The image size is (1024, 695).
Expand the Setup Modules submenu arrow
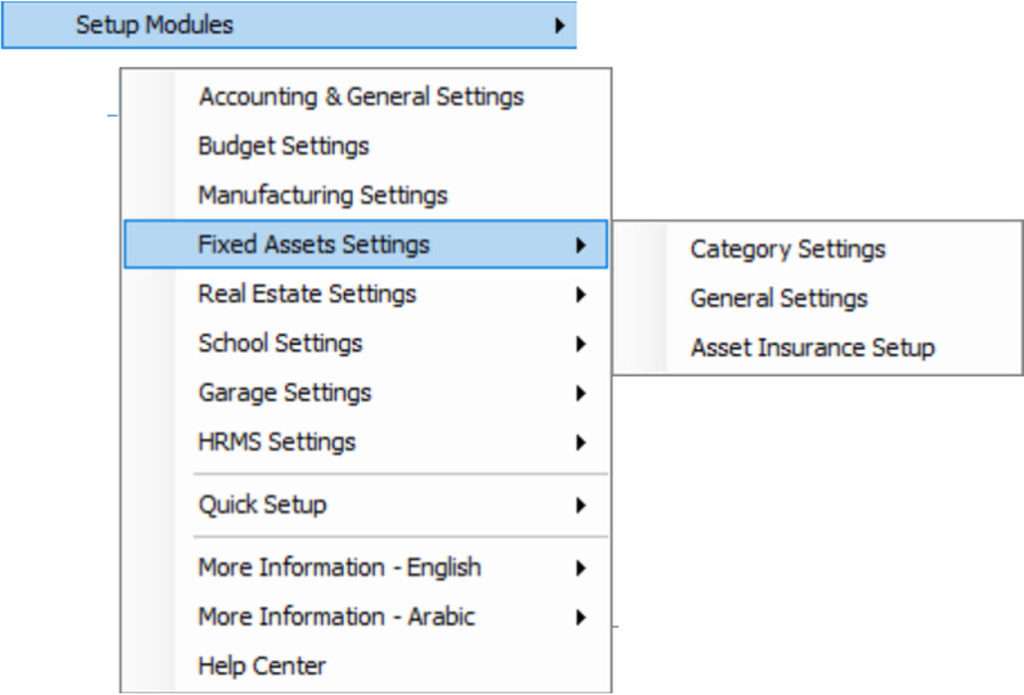[559, 25]
